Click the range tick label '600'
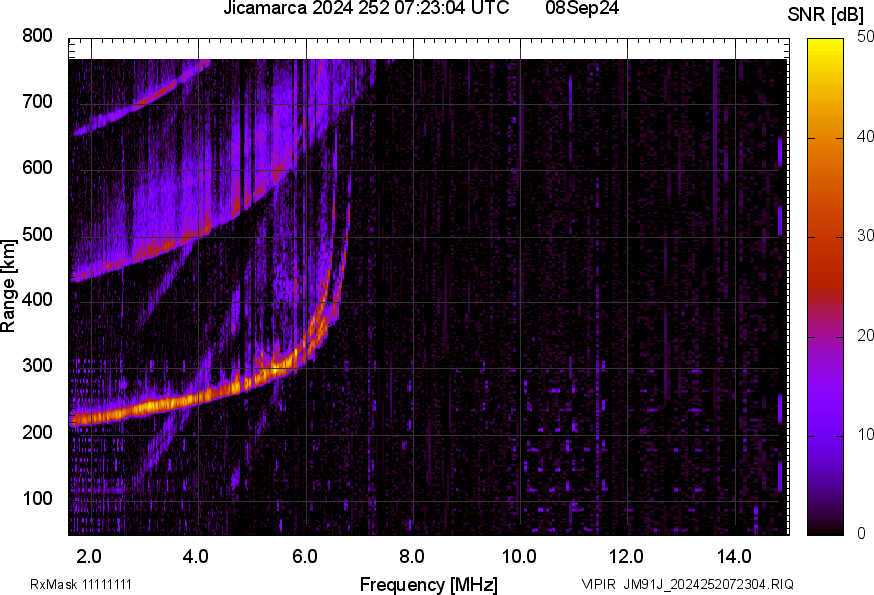Viewport: 874px width, 595px height. [x=37, y=168]
